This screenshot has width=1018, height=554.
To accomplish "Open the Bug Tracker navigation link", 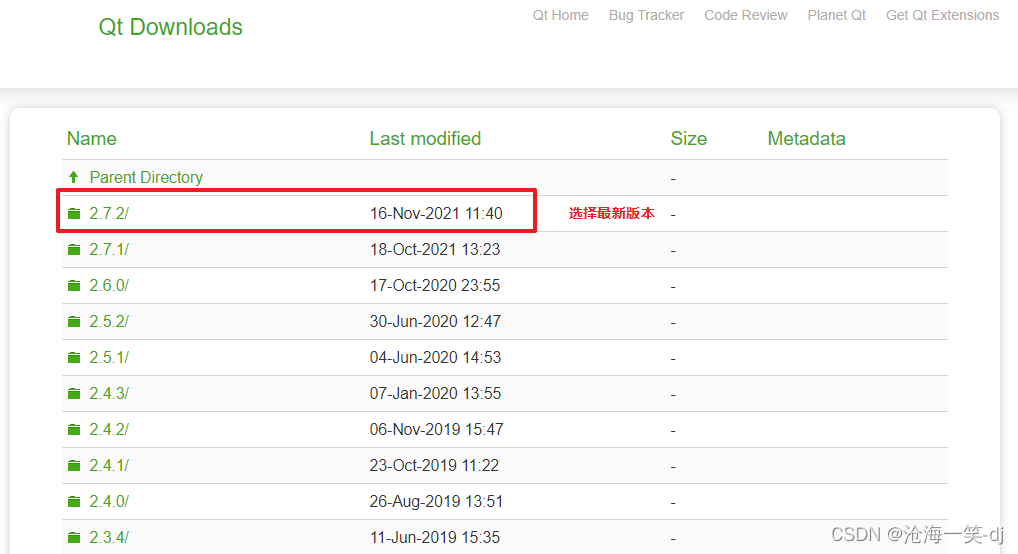I will coord(646,15).
